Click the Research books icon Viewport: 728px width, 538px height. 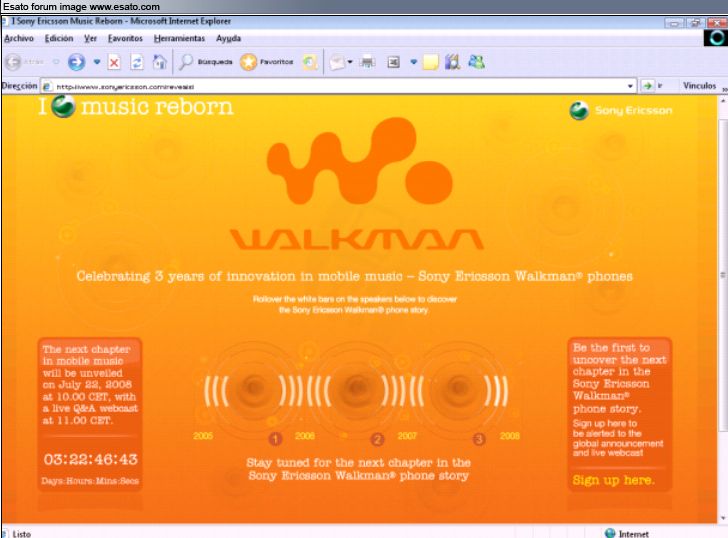(x=452, y=62)
